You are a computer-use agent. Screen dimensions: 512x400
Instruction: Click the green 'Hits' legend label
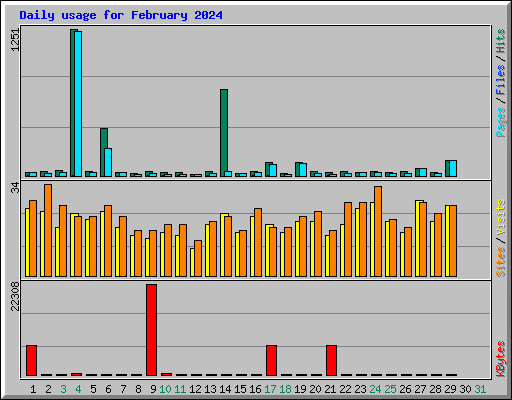[x=501, y=41]
